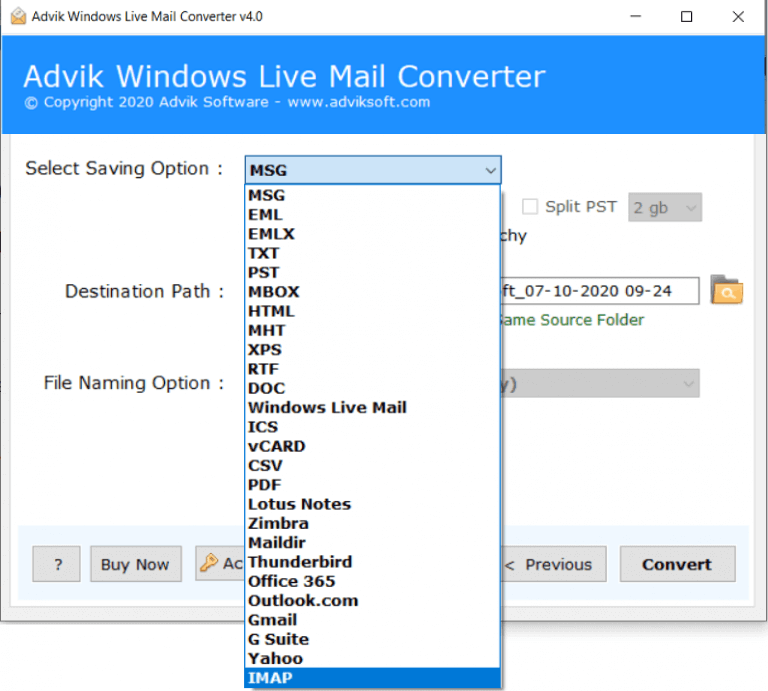Screen dimensions: 768x691
Task: Select EMLX format in the list
Action: click(x=372, y=234)
